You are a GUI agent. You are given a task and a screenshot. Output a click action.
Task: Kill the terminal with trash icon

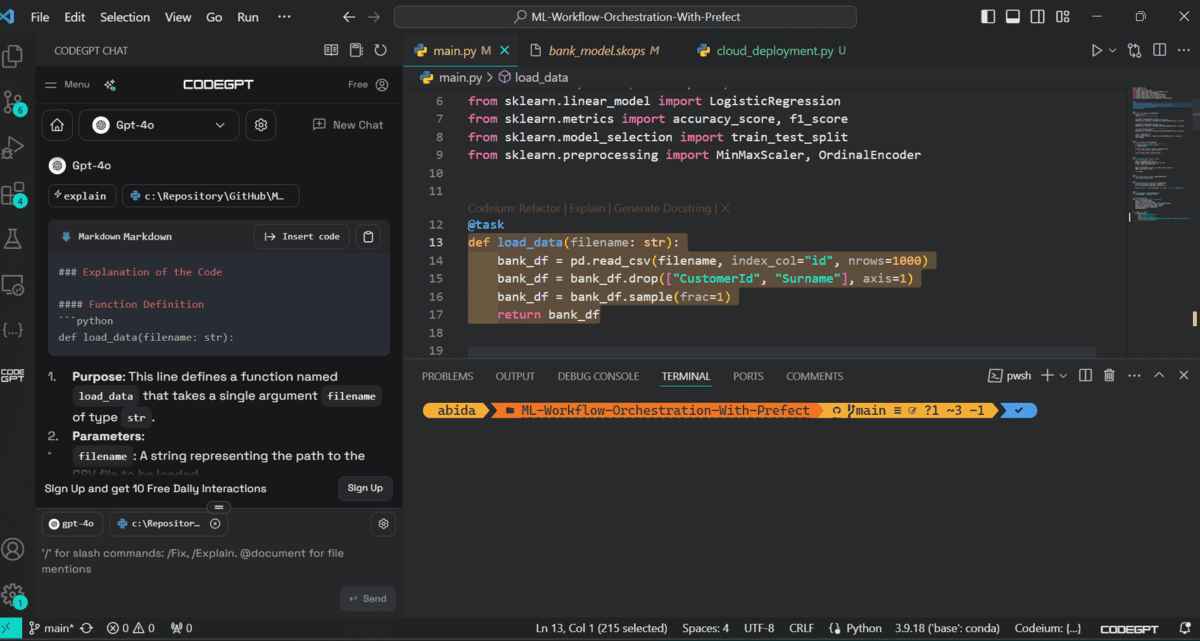(x=1110, y=376)
